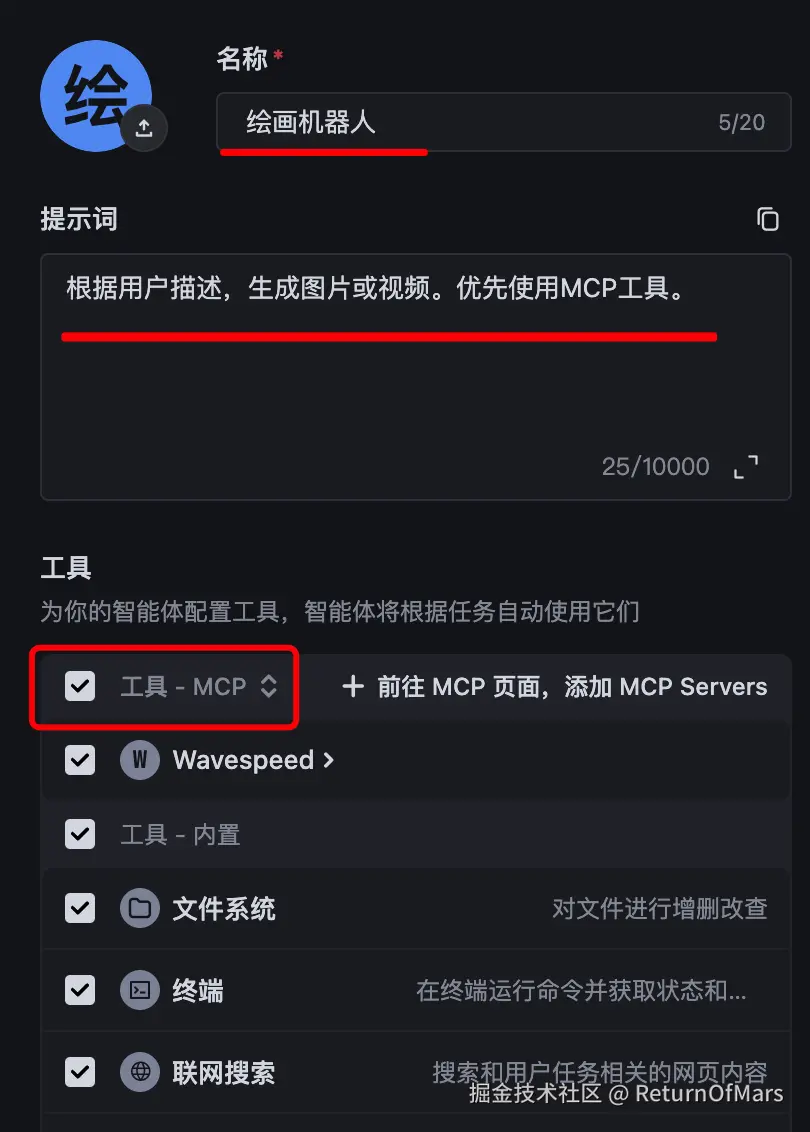
Task: Expand Wavespeed tools via its chevron
Action: click(328, 759)
